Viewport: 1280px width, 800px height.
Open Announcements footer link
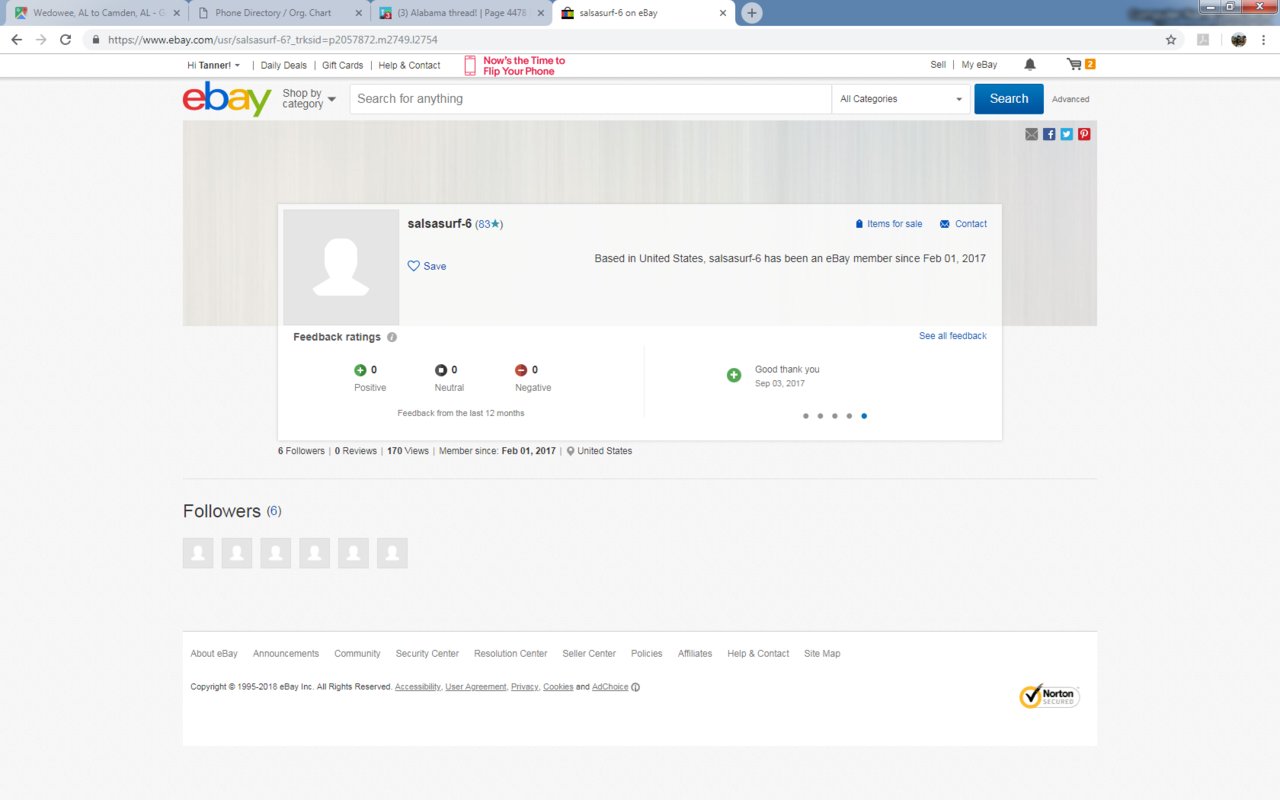pos(286,654)
